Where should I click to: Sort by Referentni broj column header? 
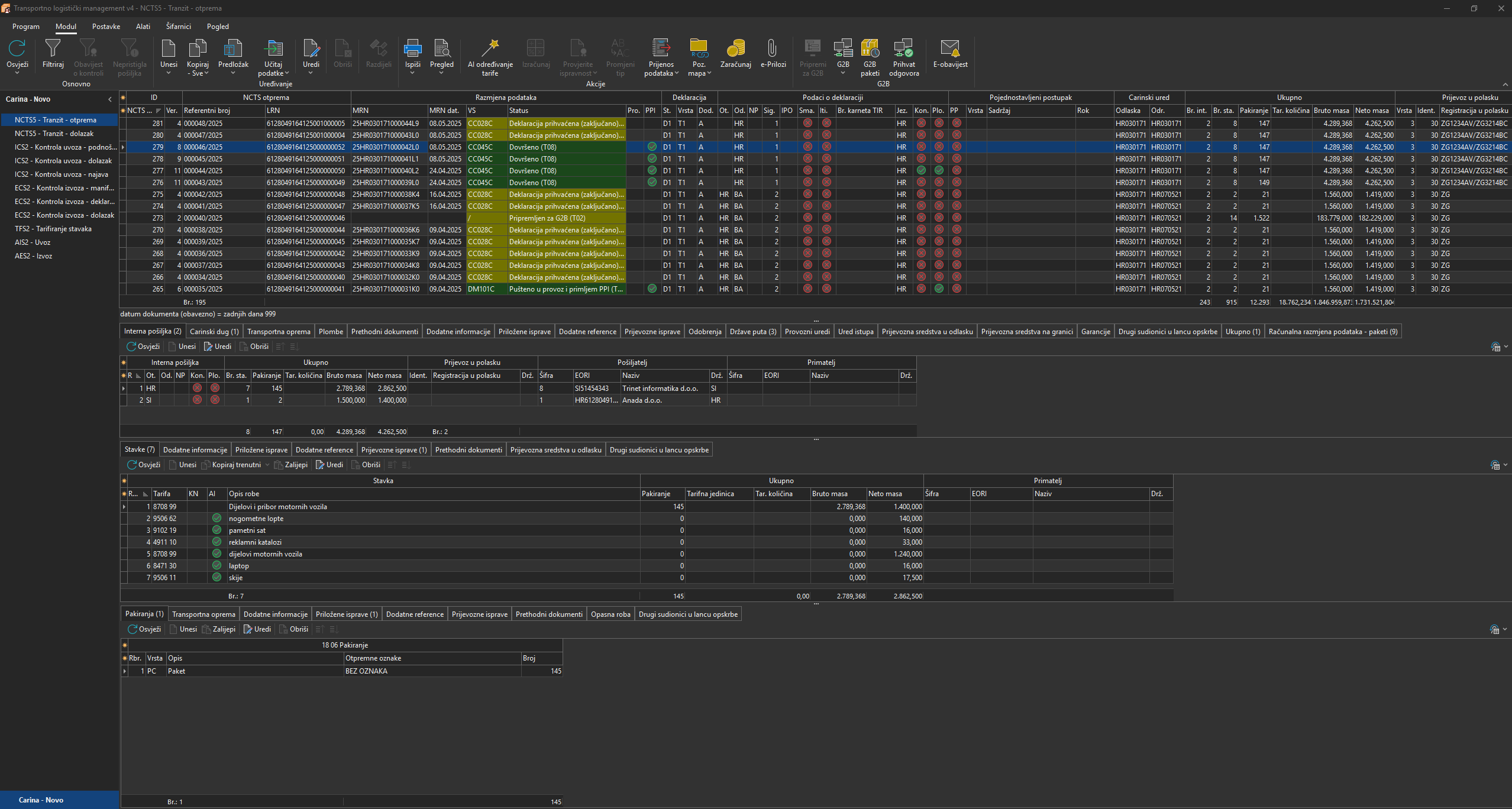[224, 111]
